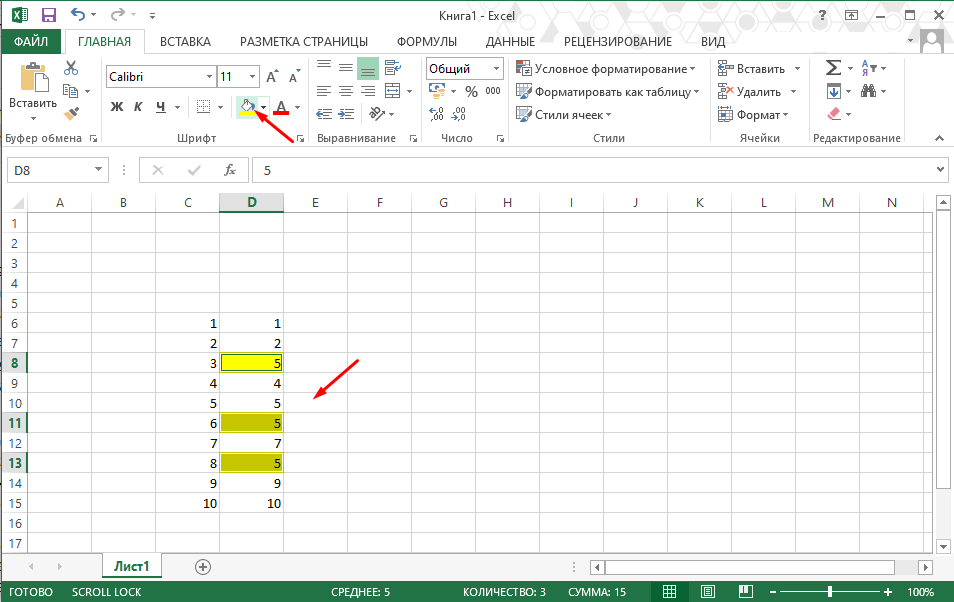Click Условное форматирование button
Screen dimensions: 954x602
click(x=605, y=69)
